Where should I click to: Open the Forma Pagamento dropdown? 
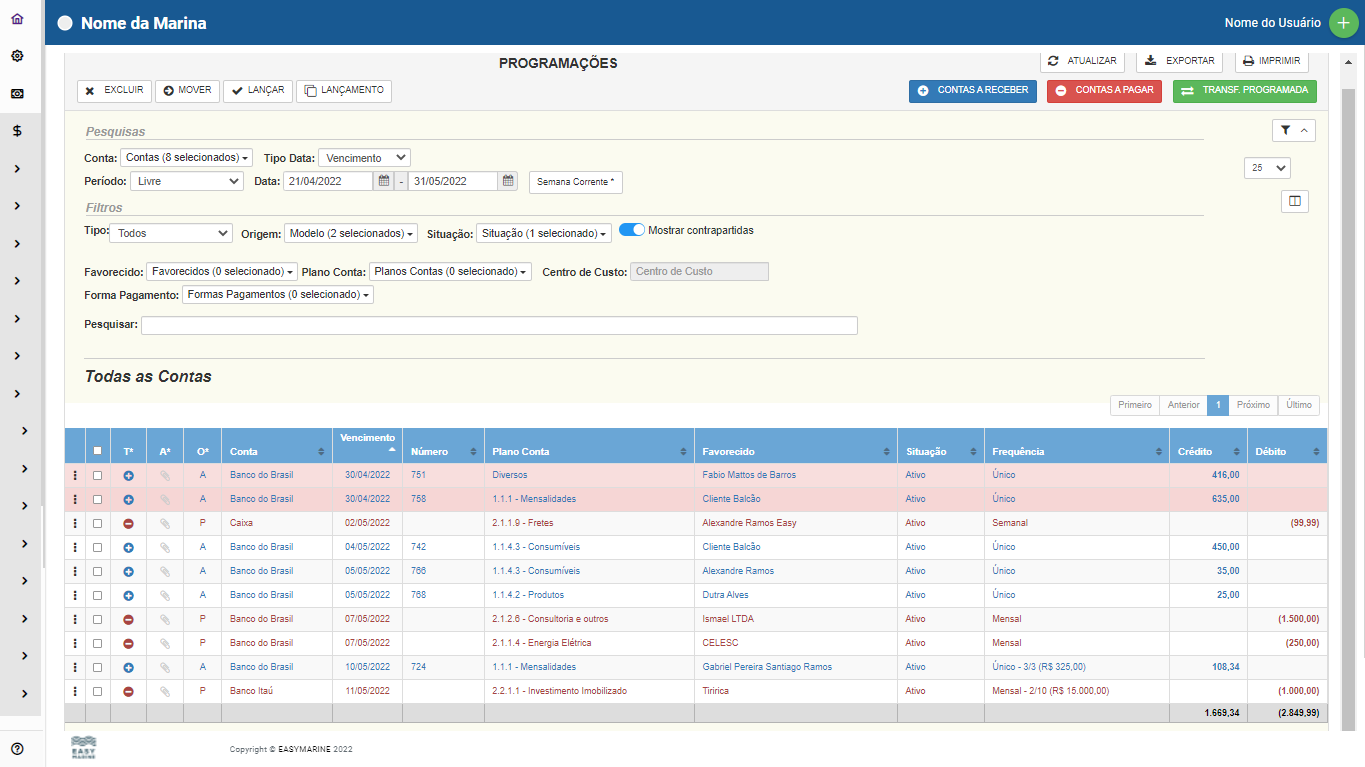277,295
